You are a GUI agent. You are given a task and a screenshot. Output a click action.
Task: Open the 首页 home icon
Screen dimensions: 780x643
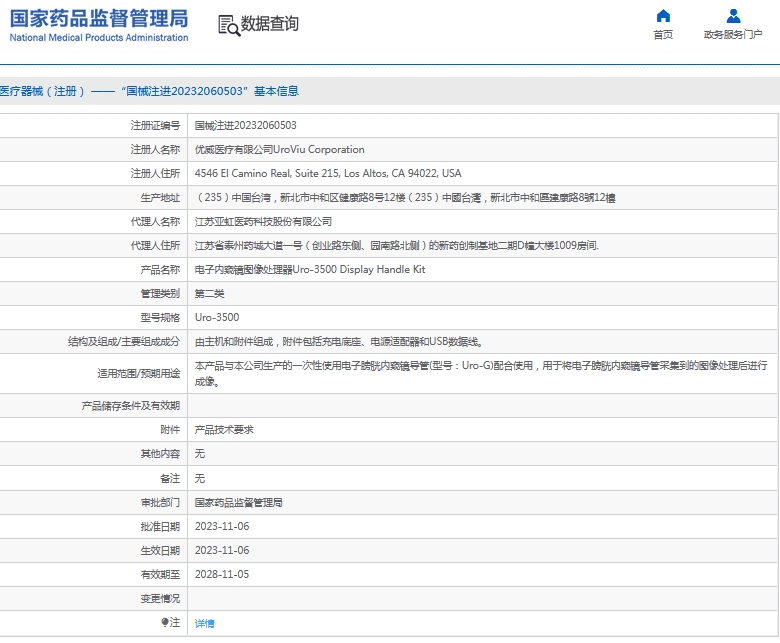click(663, 16)
